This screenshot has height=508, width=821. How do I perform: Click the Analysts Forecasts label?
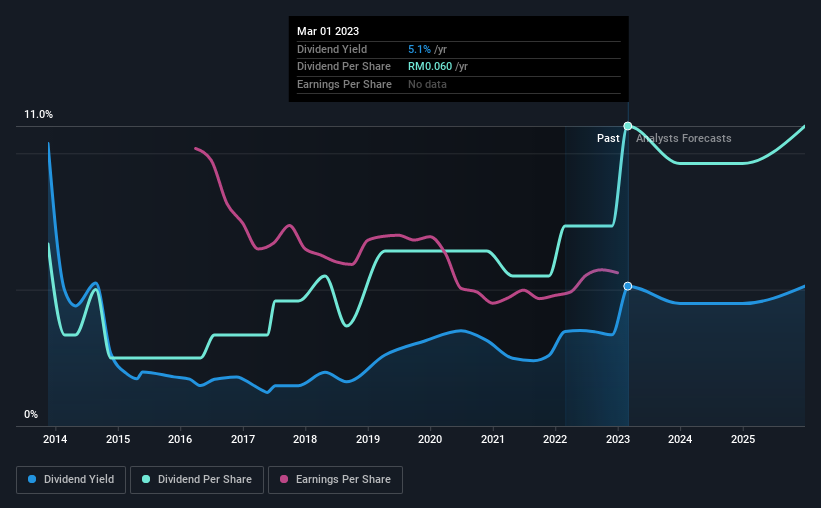tap(683, 138)
